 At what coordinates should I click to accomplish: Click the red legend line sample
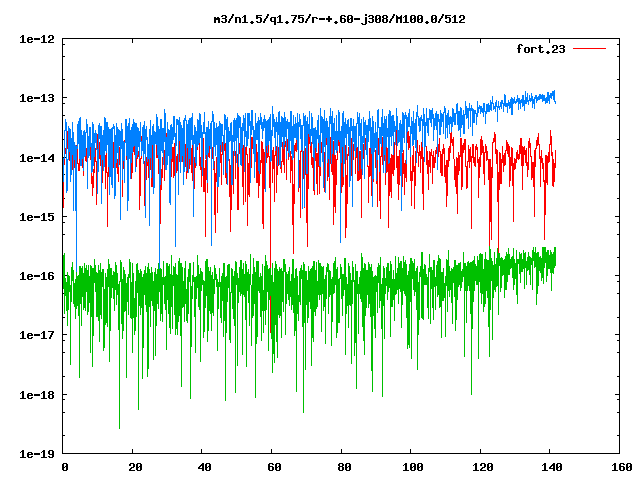tap(589, 49)
